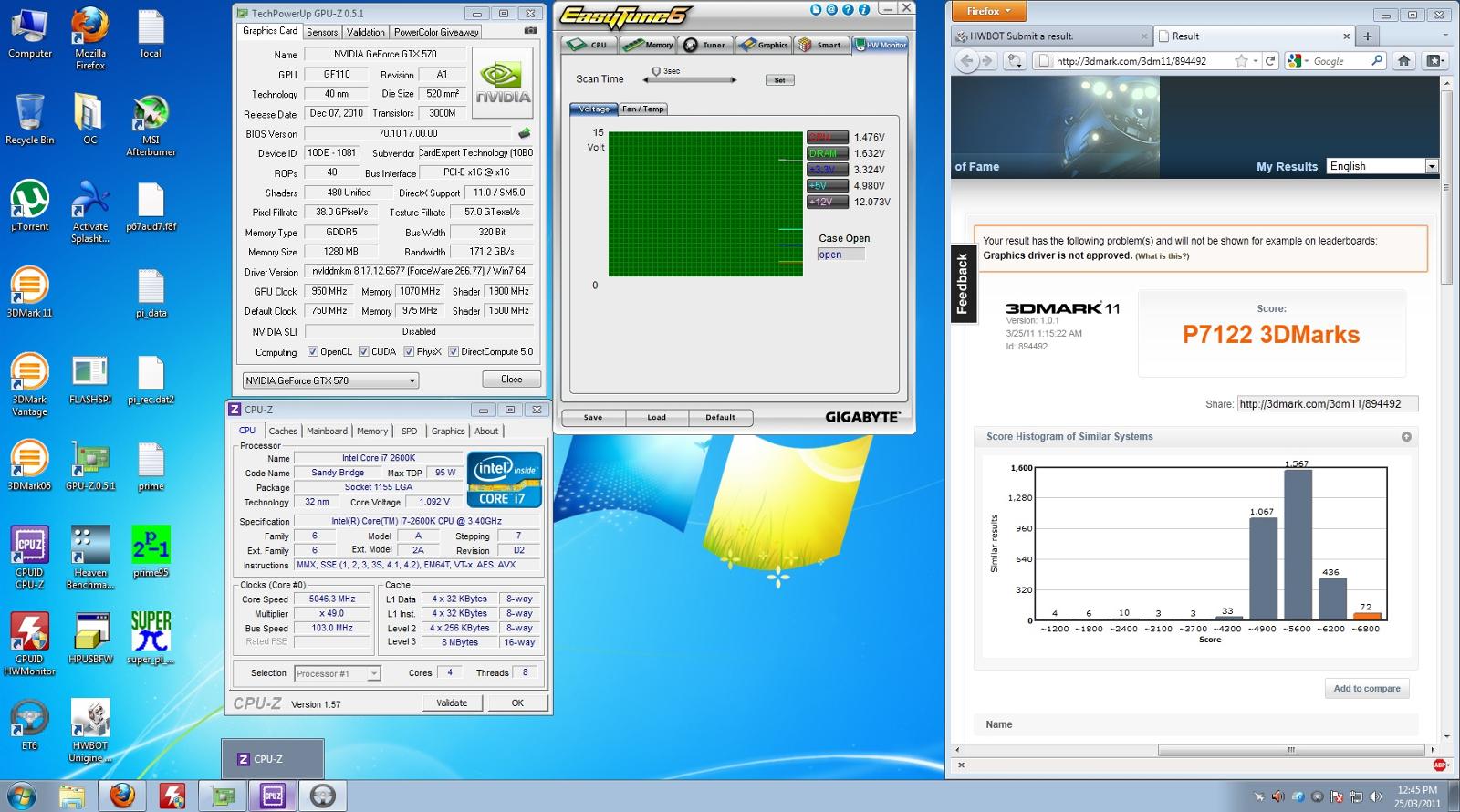Open the HPUSBFW desktop icon
The image size is (1460, 812).
(x=90, y=638)
